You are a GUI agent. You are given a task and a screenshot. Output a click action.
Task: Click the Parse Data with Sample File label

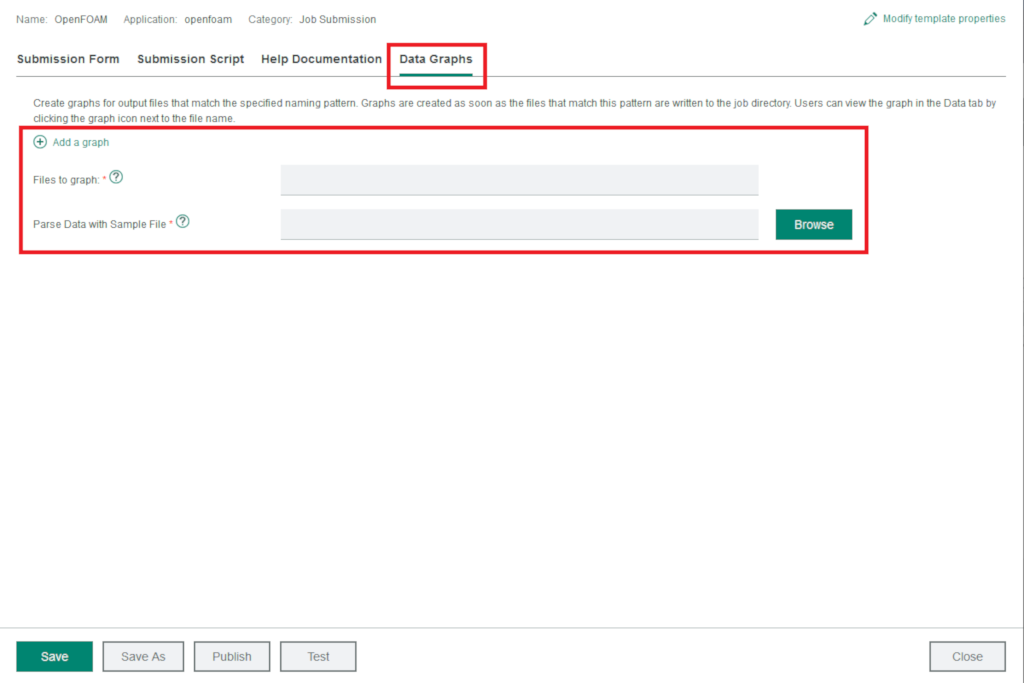[100, 225]
